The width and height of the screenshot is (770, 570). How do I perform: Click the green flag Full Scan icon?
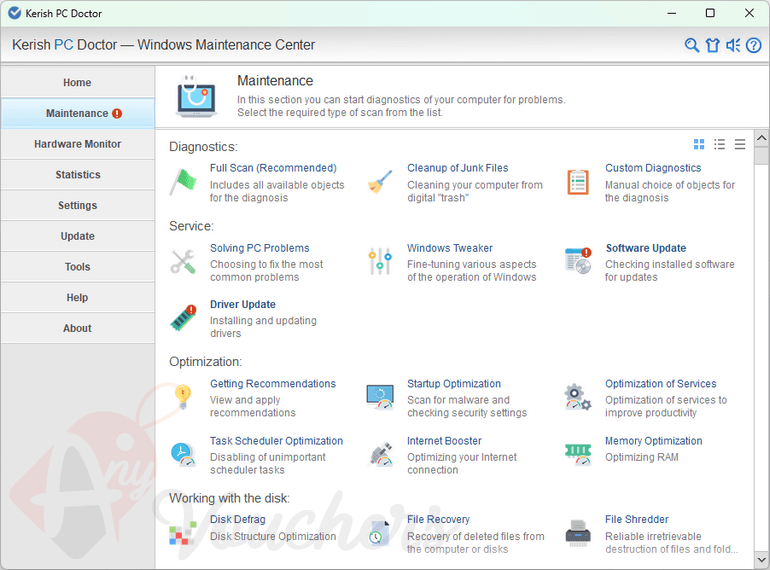point(184,182)
